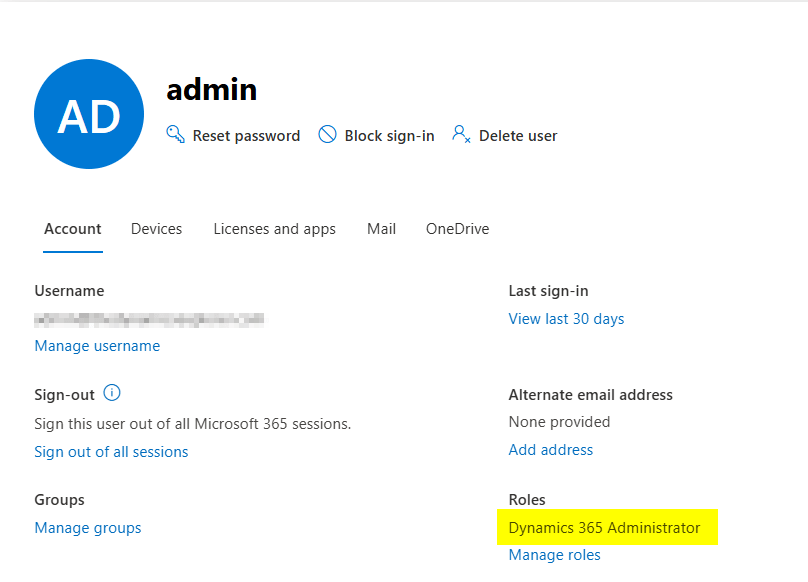Click the admin display name heading

point(211,90)
